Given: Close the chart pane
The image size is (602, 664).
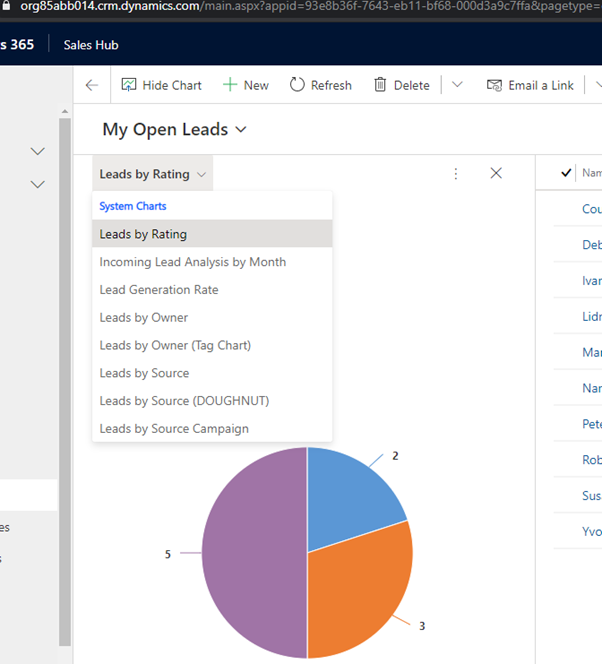Looking at the screenshot, I should [496, 173].
